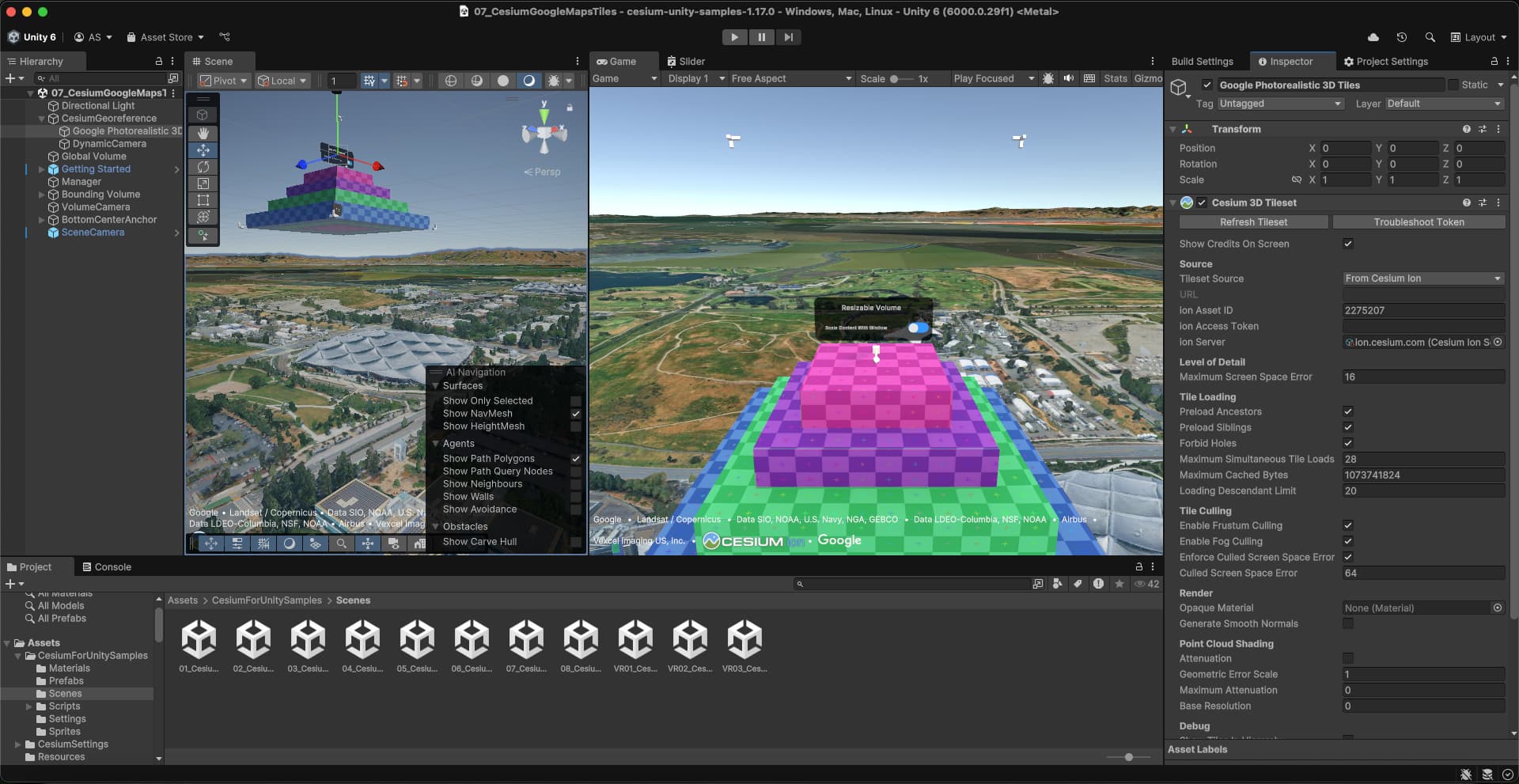Image resolution: width=1519 pixels, height=784 pixels.
Task: Open favorites star icon in Project panel
Action: pyautogui.click(x=1119, y=584)
